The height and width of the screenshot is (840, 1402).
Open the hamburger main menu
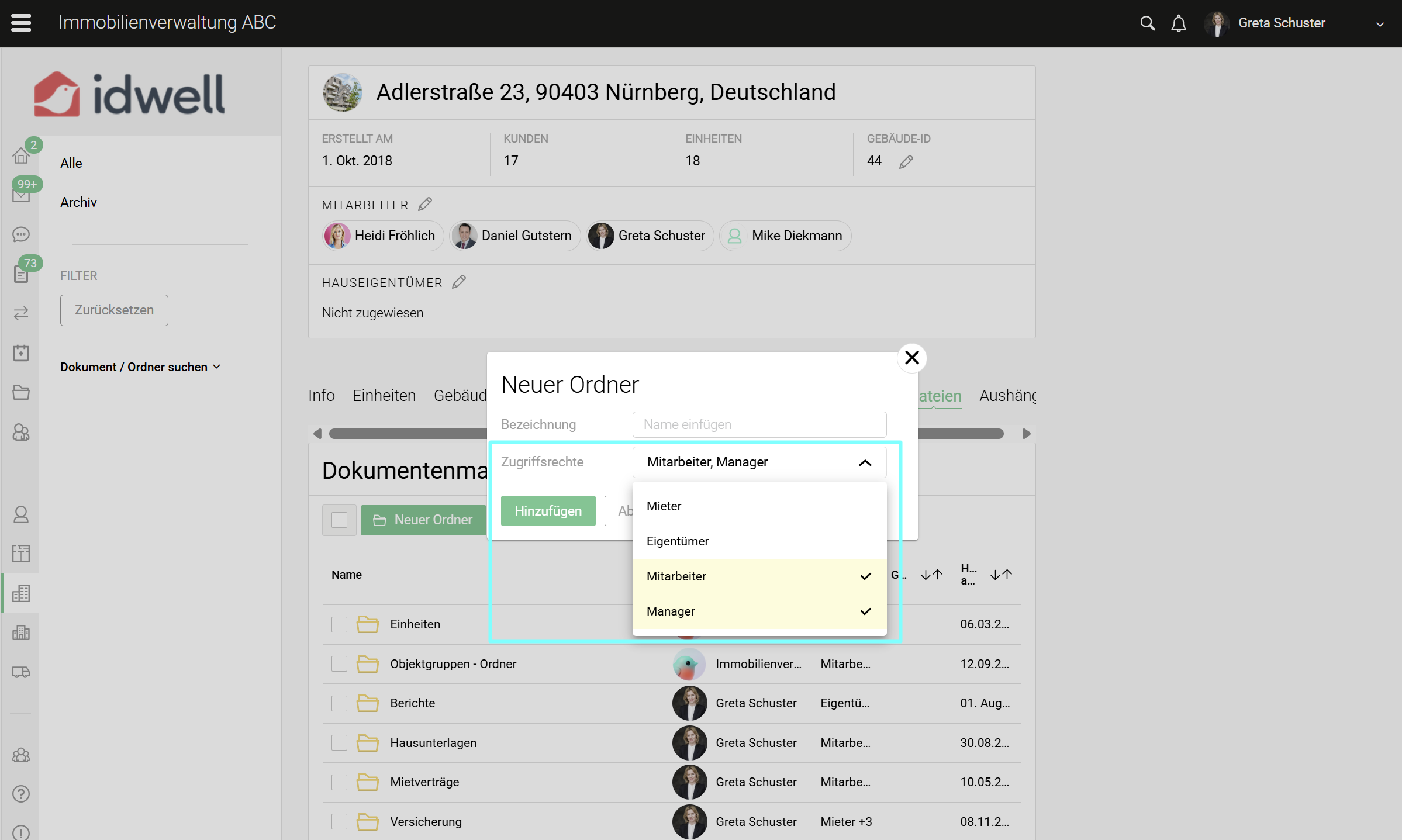[x=21, y=23]
